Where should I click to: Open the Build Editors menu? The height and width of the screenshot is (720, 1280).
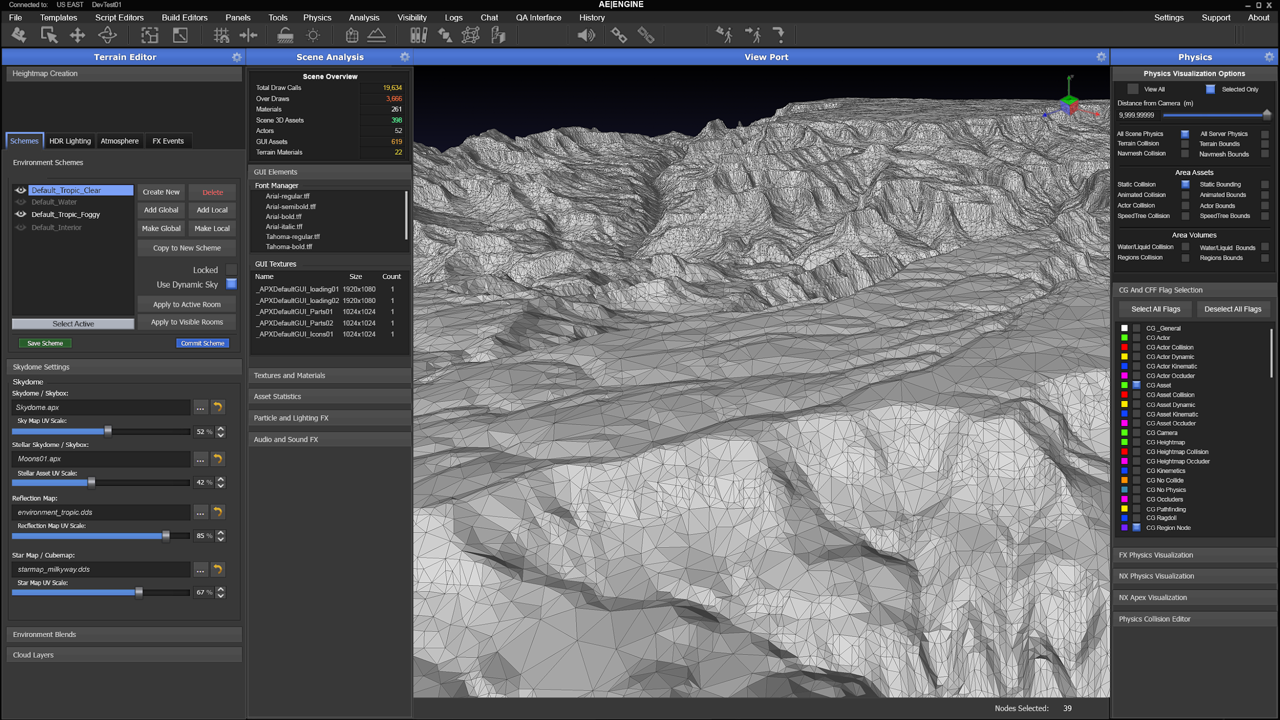click(x=184, y=17)
